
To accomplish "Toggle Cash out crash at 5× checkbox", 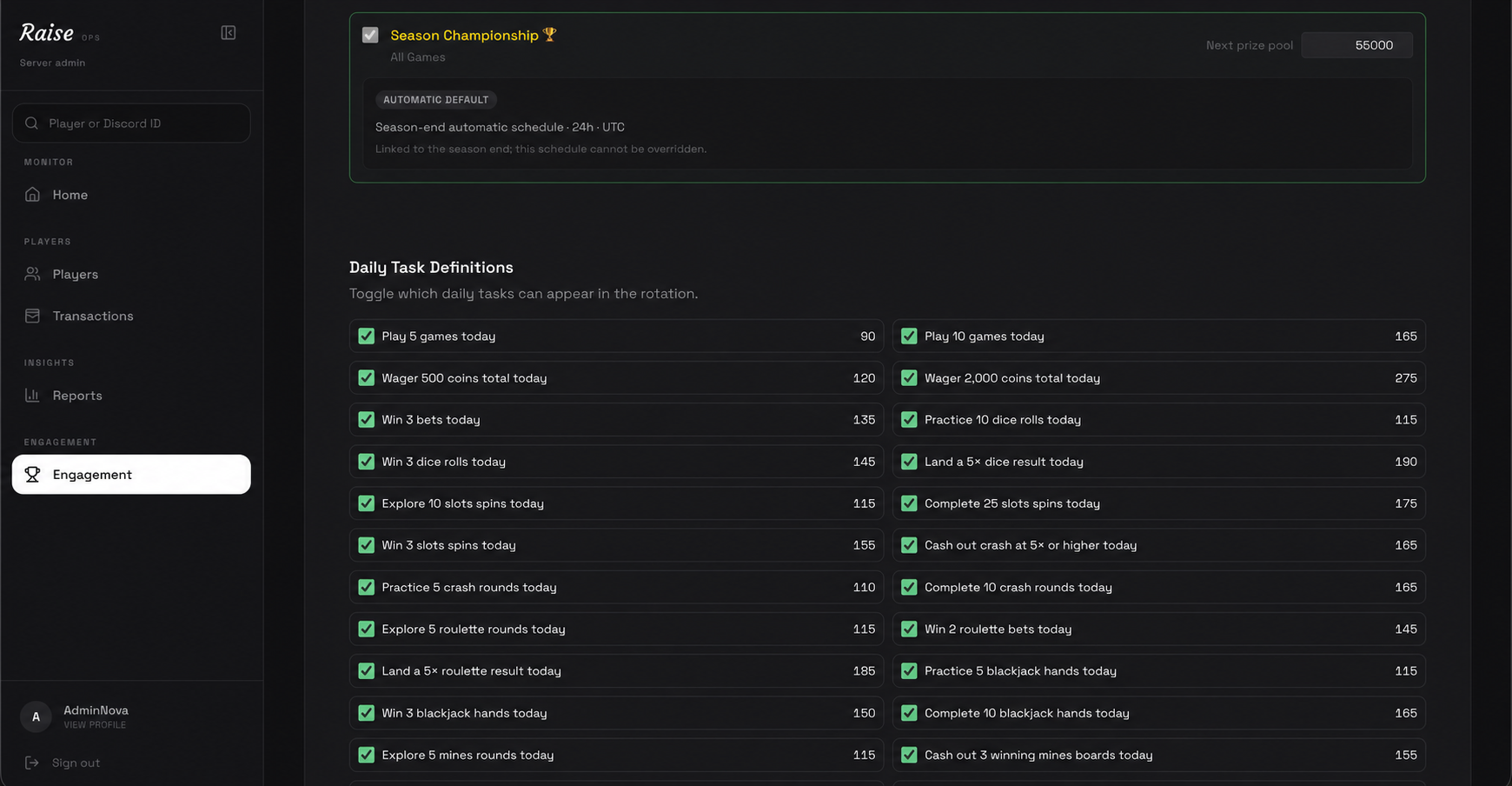I will click(x=909, y=545).
